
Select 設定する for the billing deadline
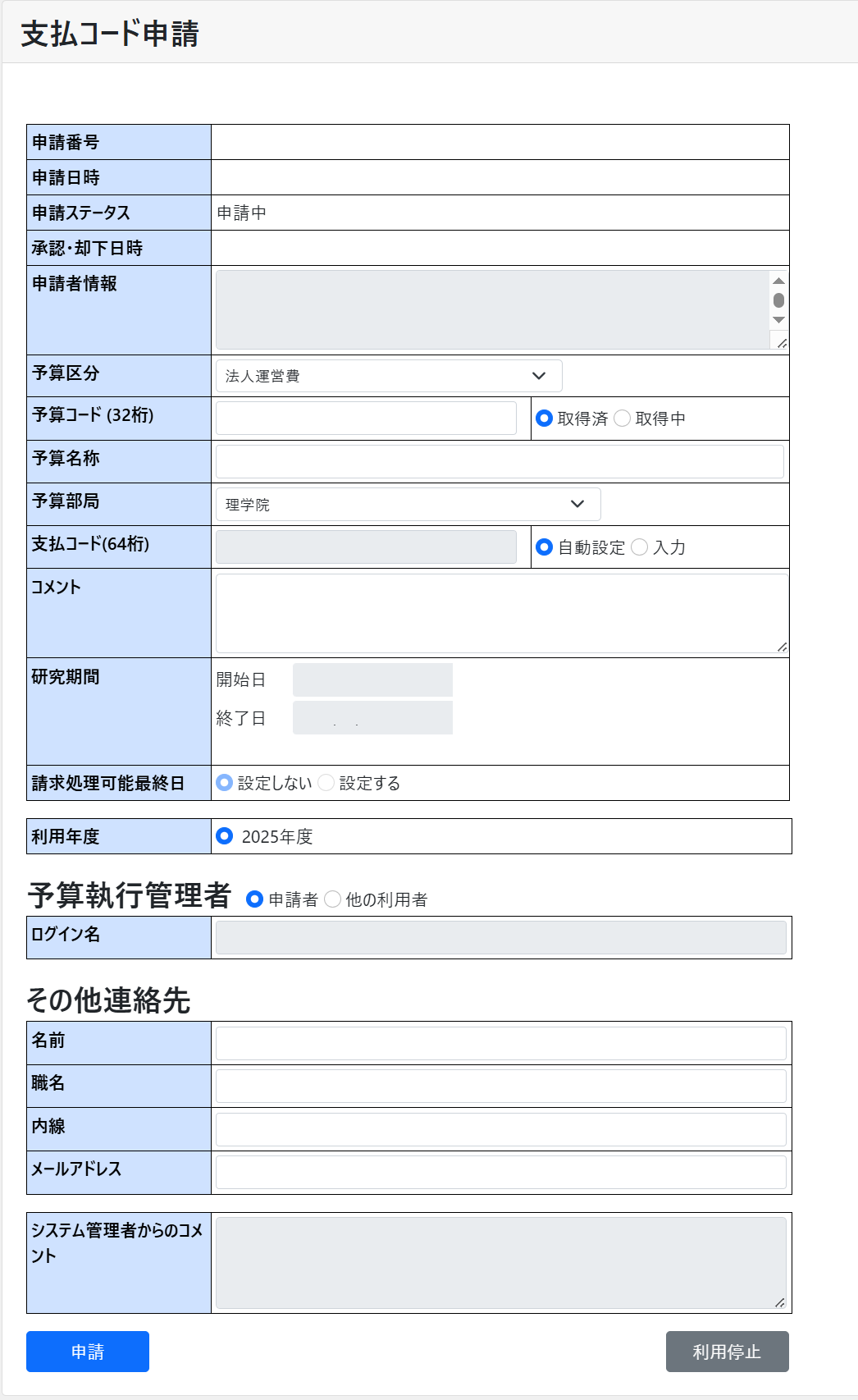(x=326, y=783)
